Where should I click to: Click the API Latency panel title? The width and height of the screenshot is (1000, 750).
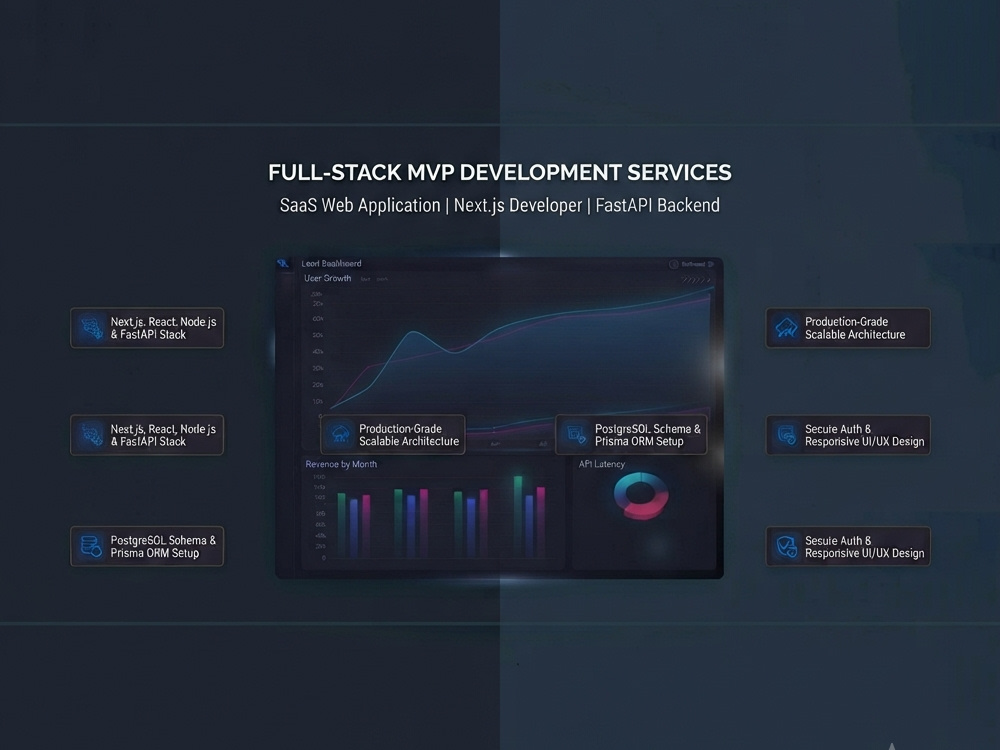[x=601, y=464]
